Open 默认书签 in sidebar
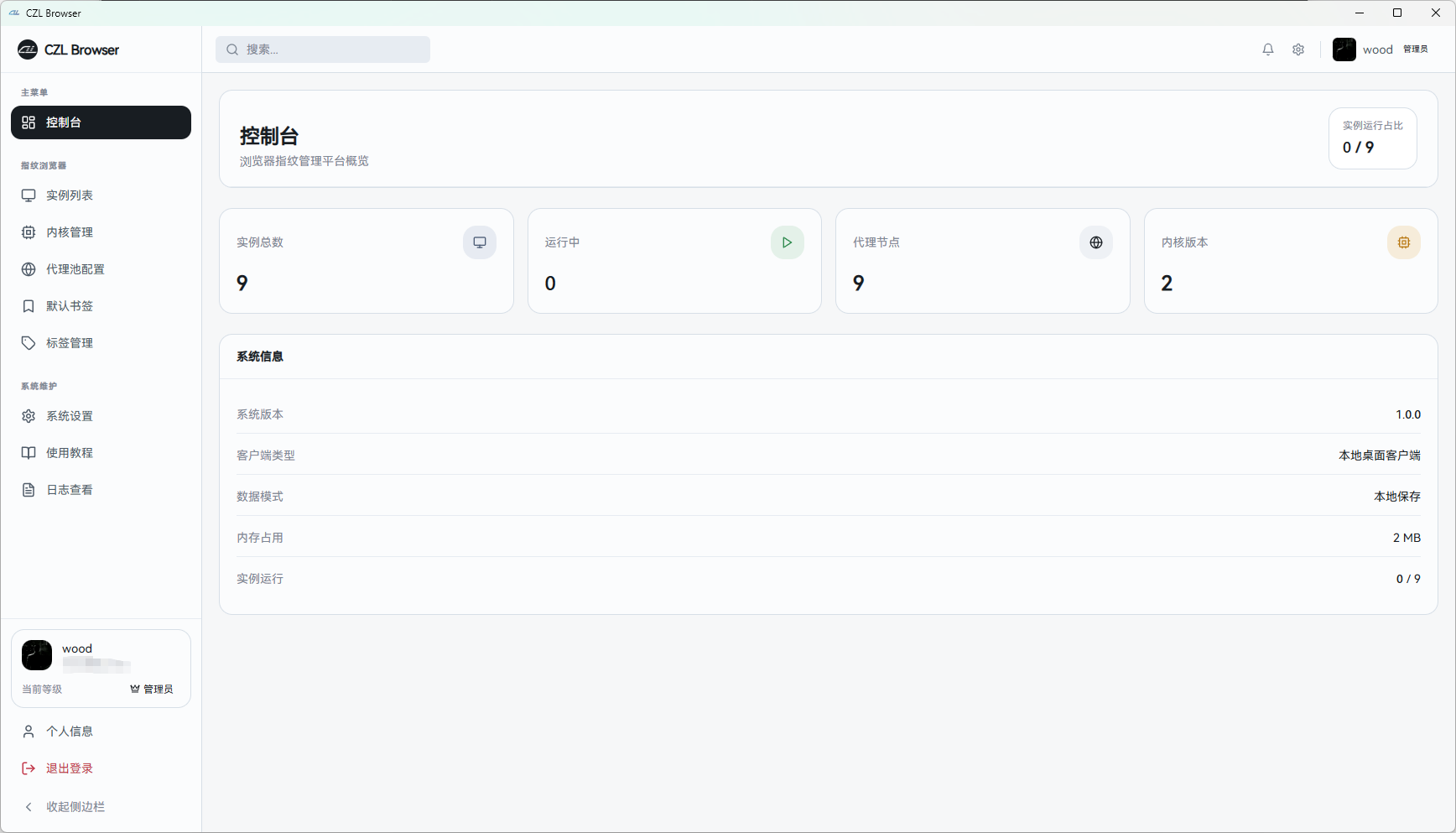The image size is (1456, 833). coord(101,306)
